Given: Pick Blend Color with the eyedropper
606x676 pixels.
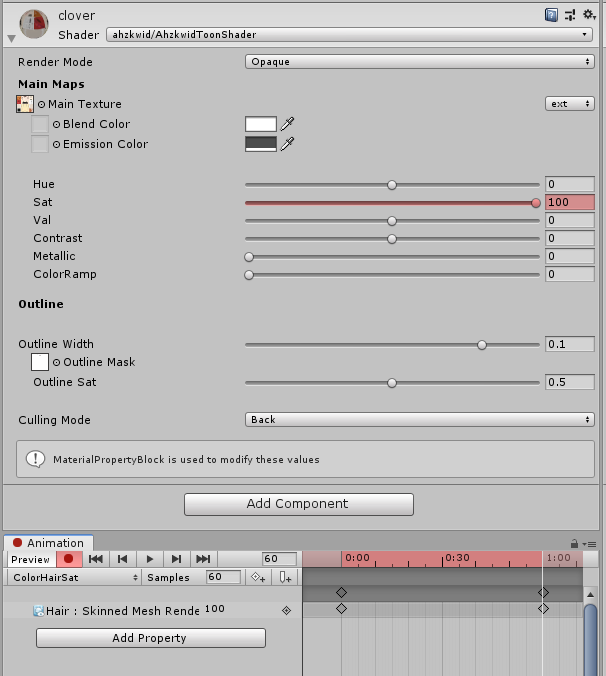Looking at the screenshot, I should pyautogui.click(x=287, y=124).
